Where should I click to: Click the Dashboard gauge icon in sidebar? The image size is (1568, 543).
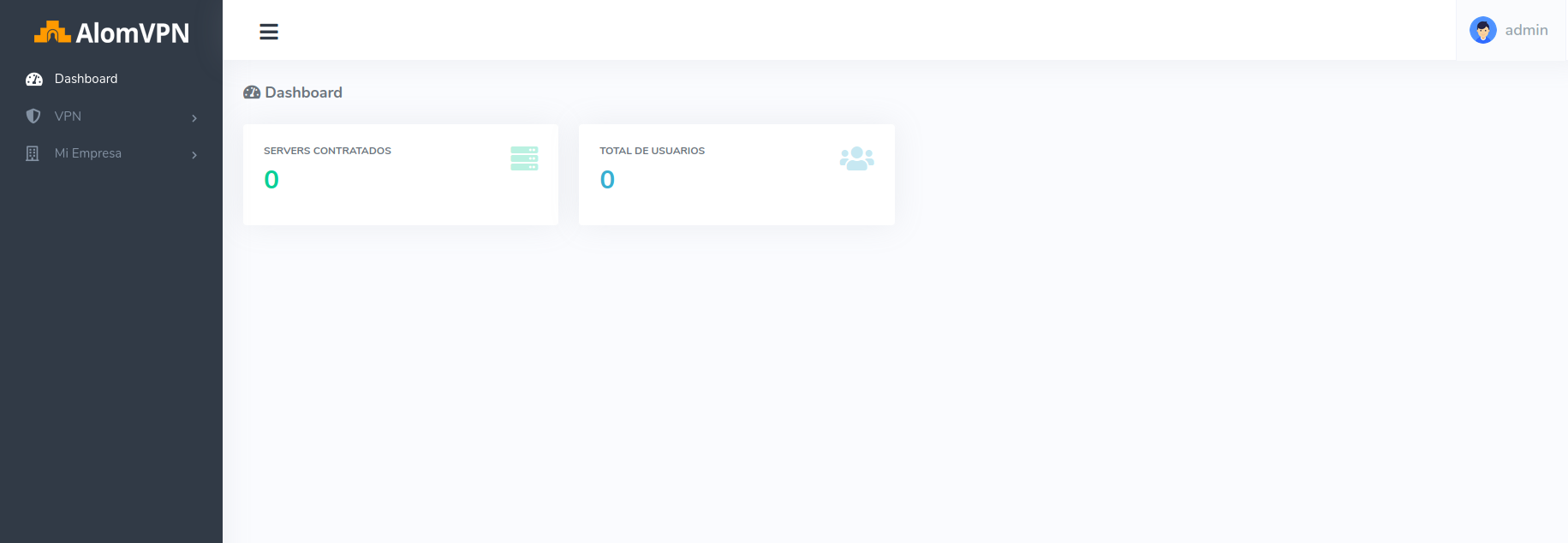[x=34, y=80]
